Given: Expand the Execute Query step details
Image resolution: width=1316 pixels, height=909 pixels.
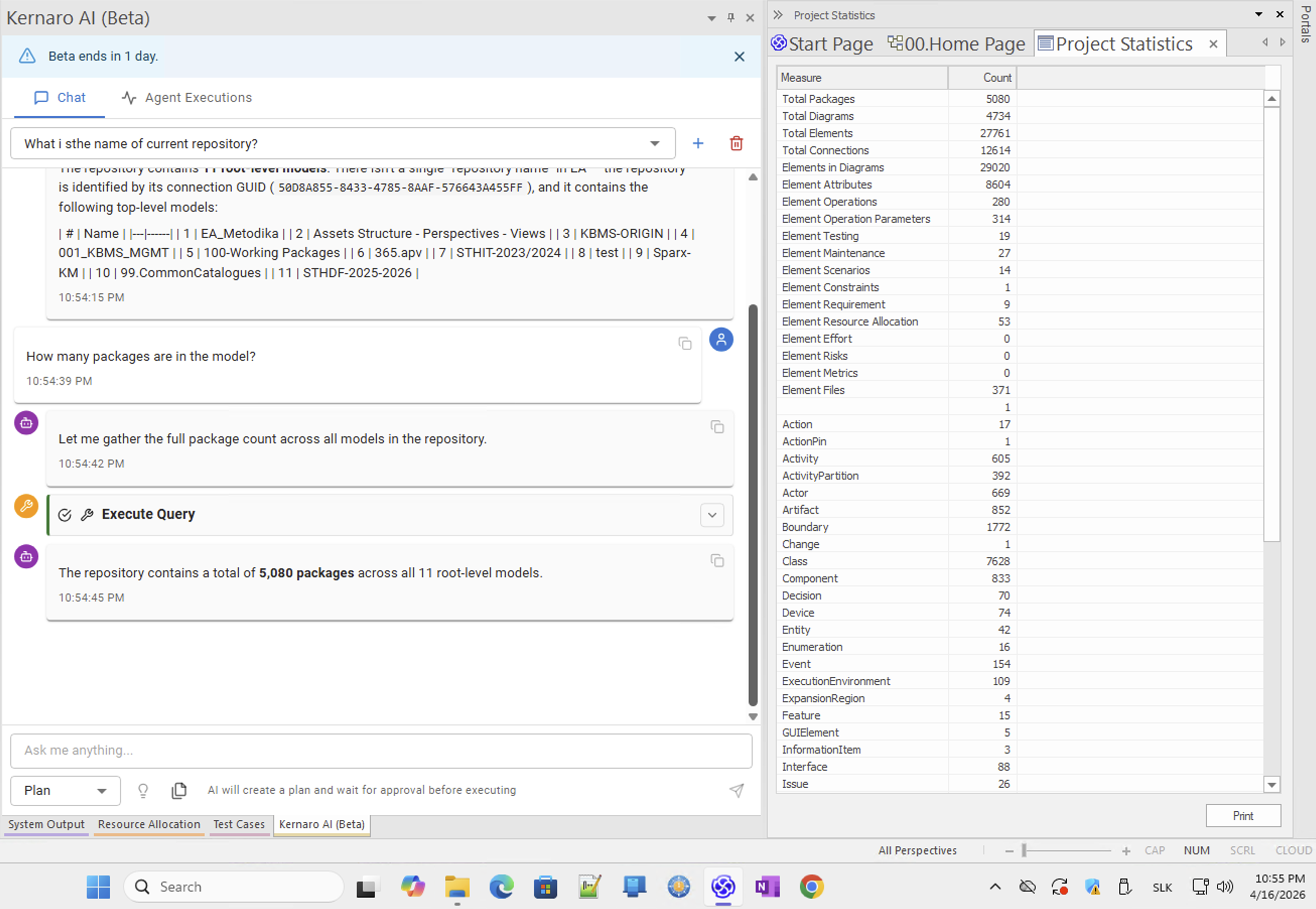Looking at the screenshot, I should tap(712, 515).
